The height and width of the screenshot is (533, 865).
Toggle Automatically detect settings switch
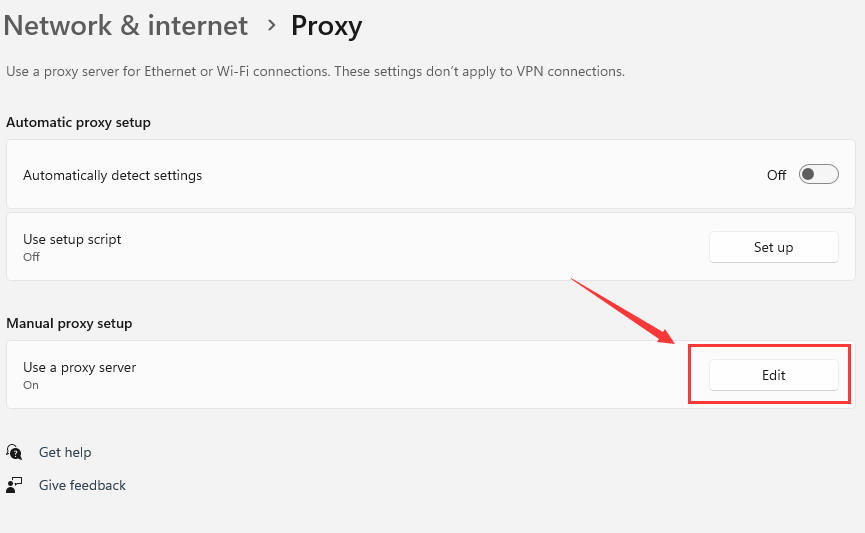(x=819, y=174)
